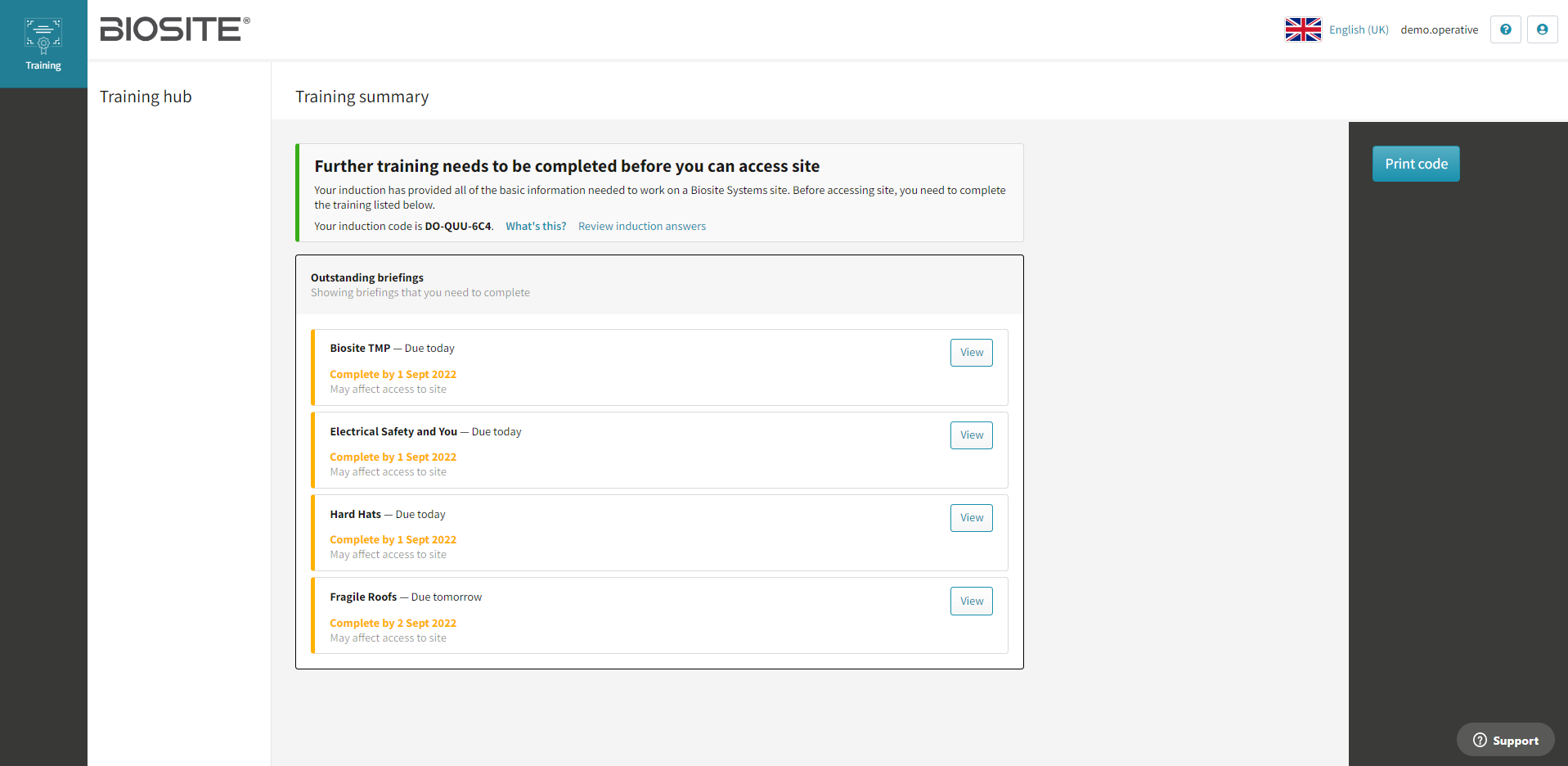Click Complete by 1 Sept 2022 under Hard Hats
Screen dimensions: 1568x766
(393, 540)
